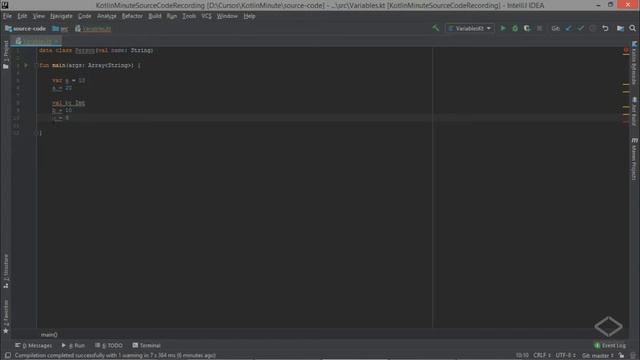Open the Messages tool window tab

[33, 345]
